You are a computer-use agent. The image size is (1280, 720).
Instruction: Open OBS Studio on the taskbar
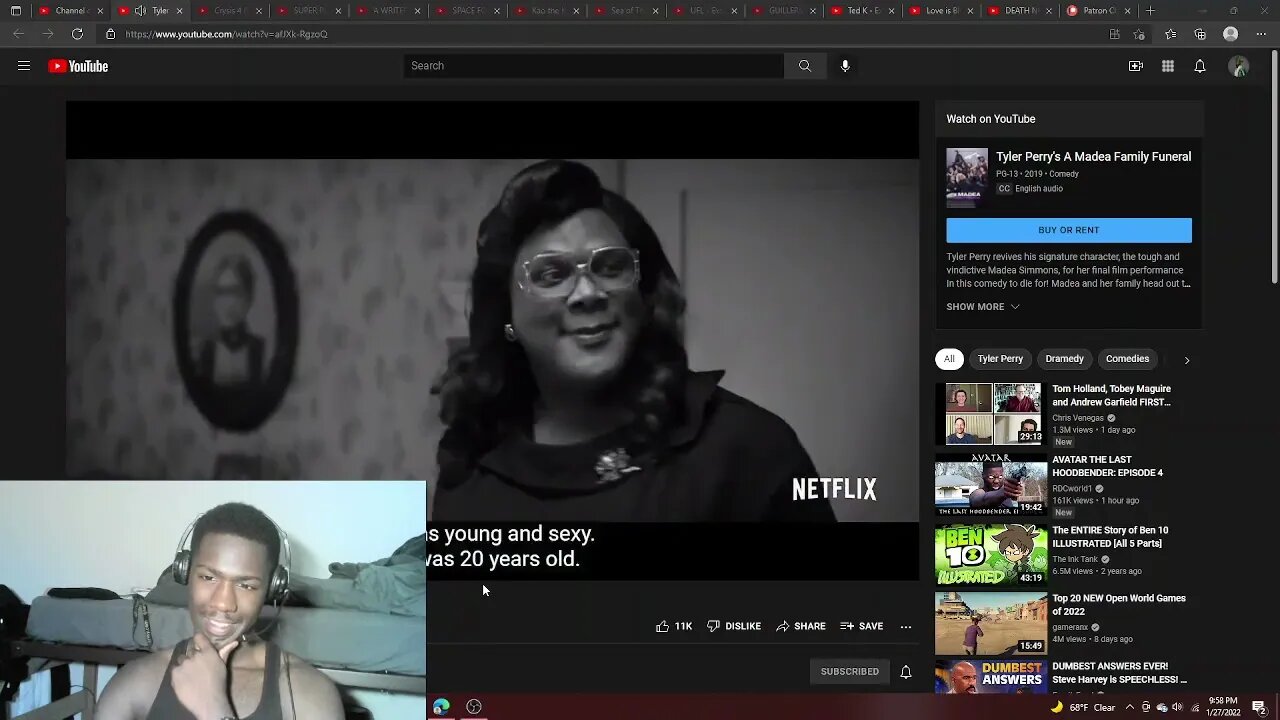tap(474, 707)
